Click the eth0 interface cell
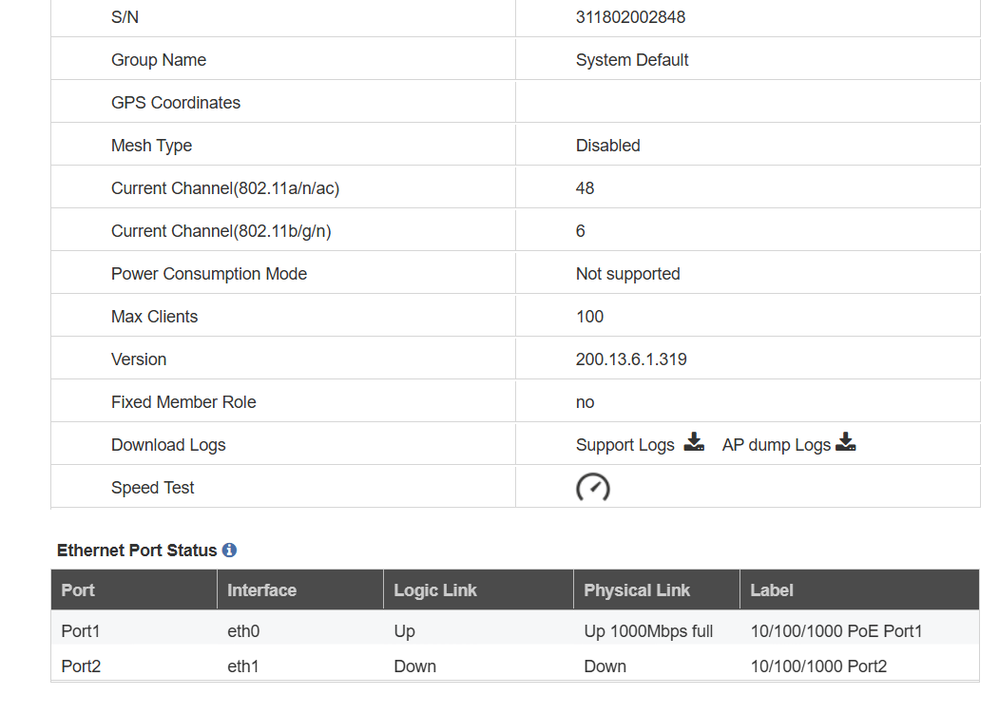This screenshot has height=718, width=999. (243, 631)
